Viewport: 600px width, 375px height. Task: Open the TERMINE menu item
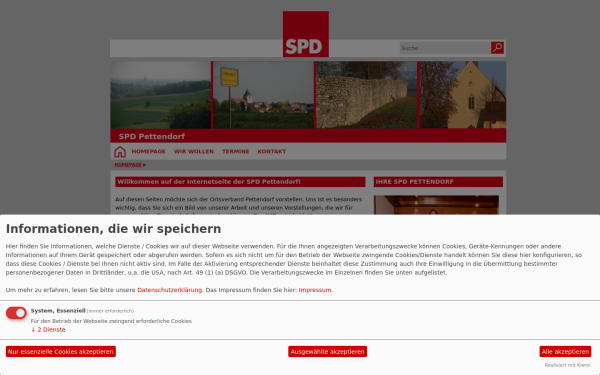(235, 152)
